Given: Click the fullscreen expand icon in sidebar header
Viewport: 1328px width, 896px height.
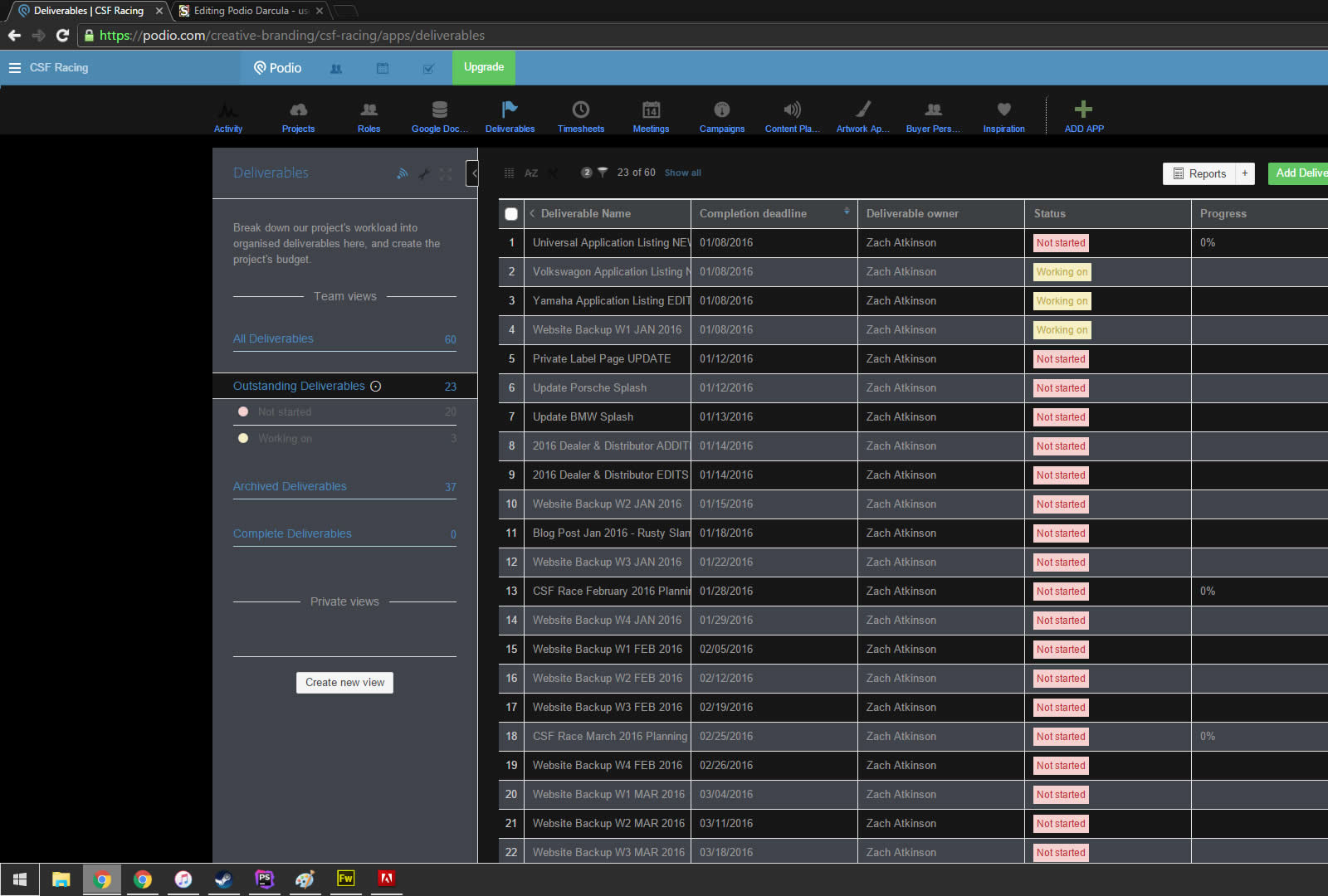Looking at the screenshot, I should tap(446, 173).
